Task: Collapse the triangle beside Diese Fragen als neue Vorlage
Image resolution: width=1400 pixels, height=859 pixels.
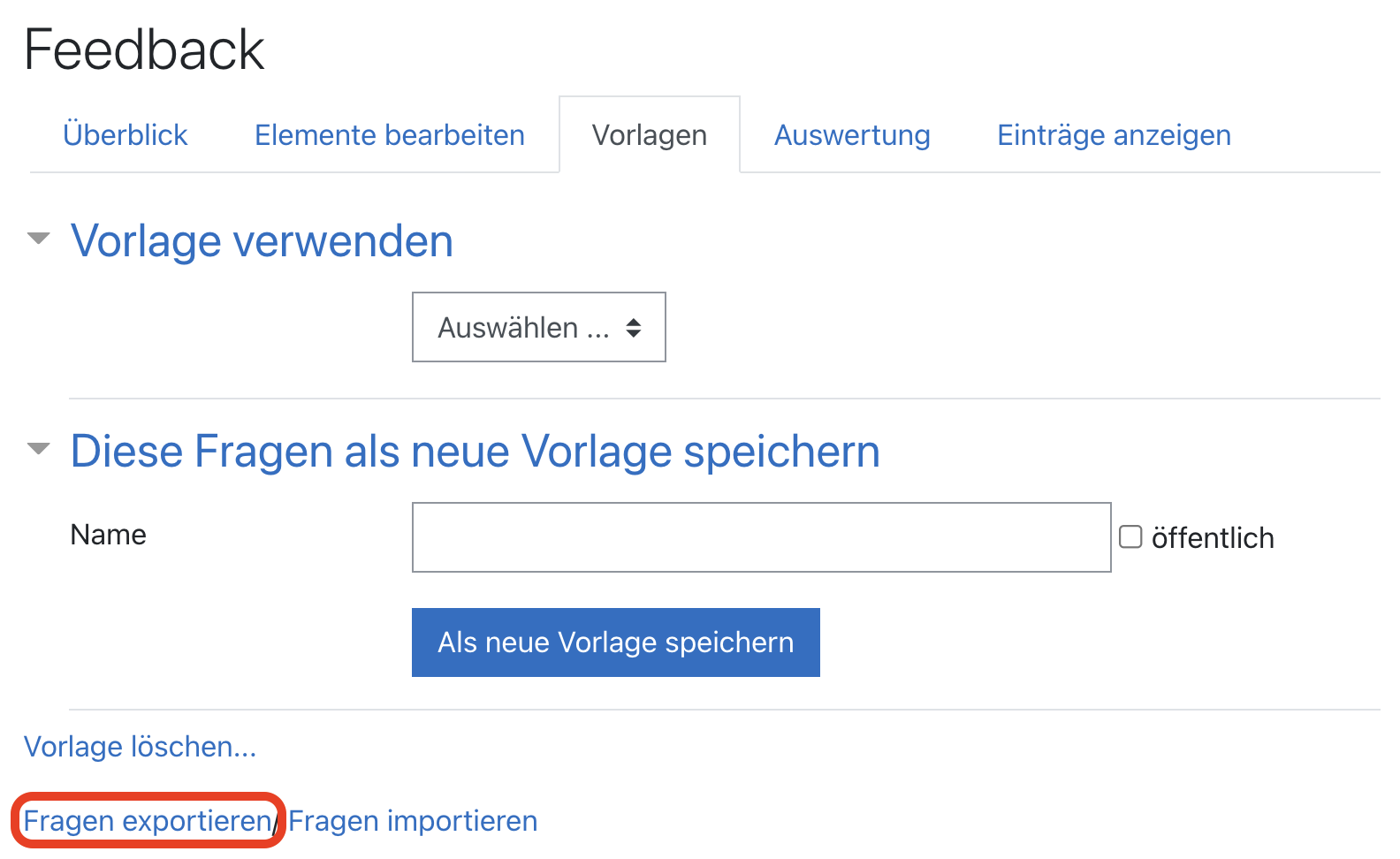Action: coord(39,449)
